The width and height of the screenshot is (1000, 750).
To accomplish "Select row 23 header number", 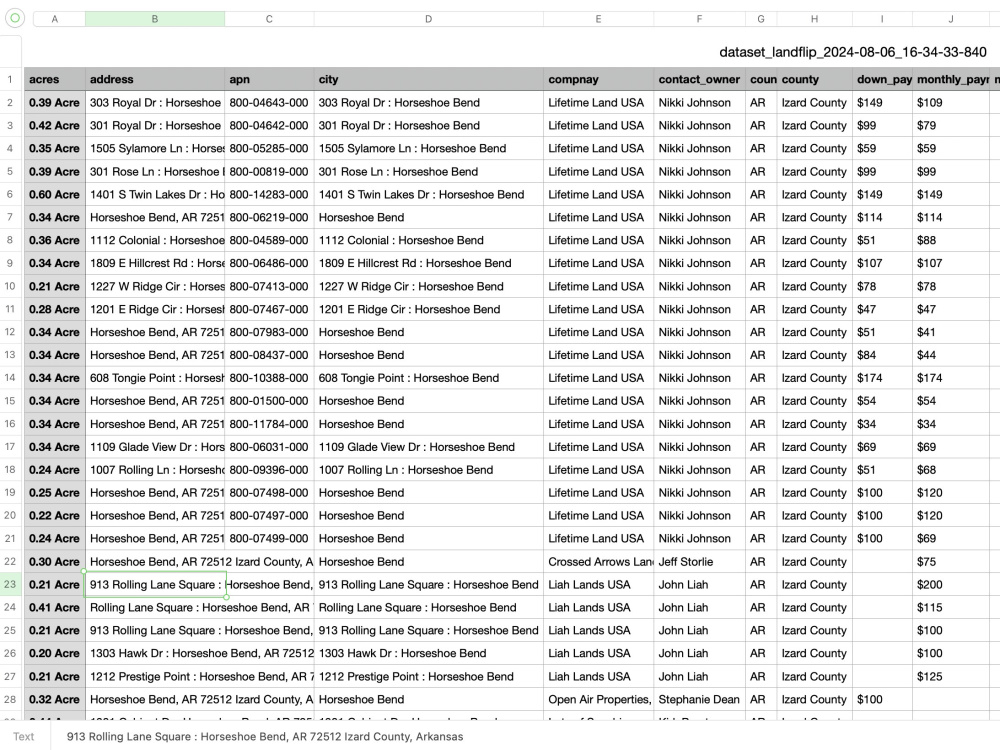I will pos(10,585).
